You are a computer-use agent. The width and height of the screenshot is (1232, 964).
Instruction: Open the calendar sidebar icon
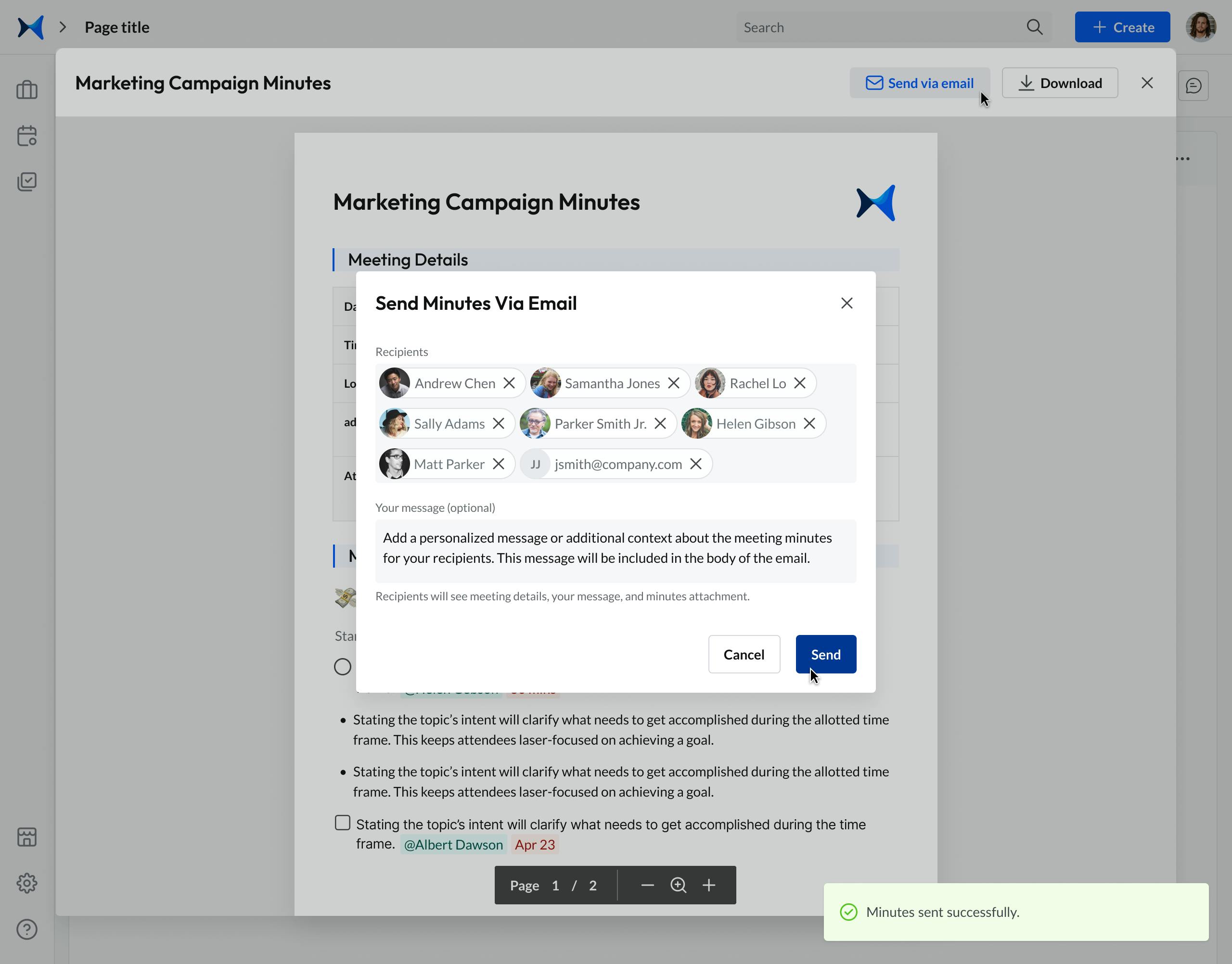pyautogui.click(x=27, y=136)
